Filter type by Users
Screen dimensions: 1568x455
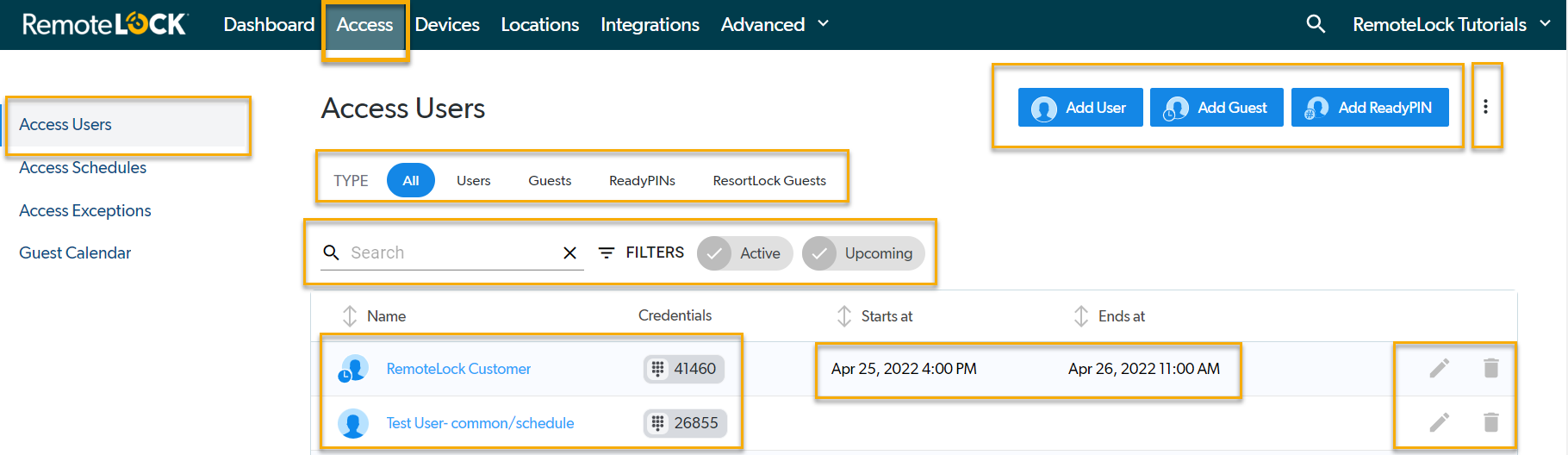click(474, 181)
